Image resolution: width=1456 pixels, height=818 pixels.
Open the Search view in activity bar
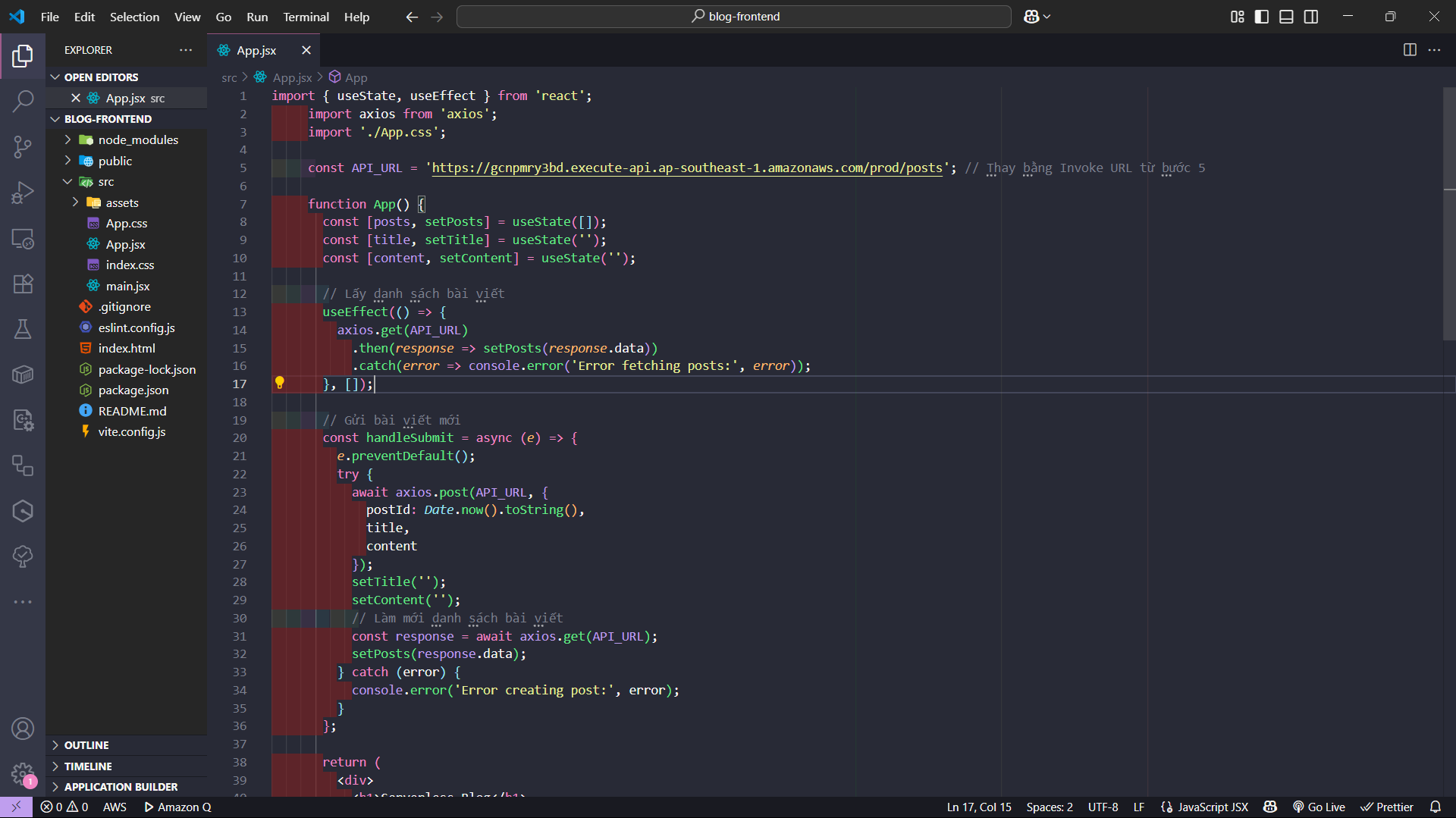coord(23,101)
